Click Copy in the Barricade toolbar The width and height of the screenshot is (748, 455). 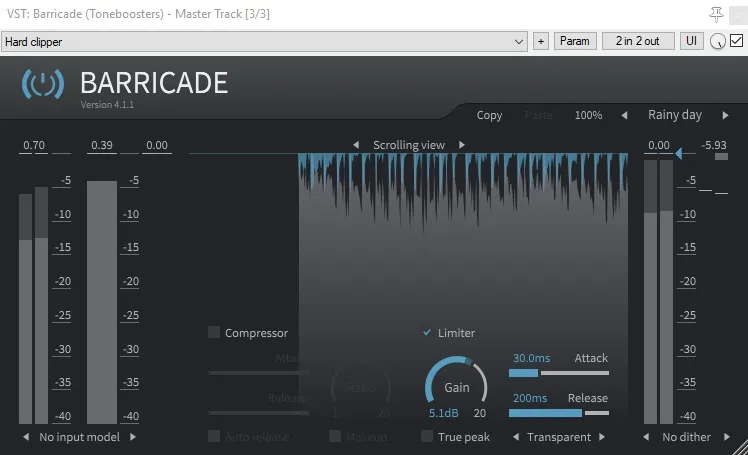489,115
